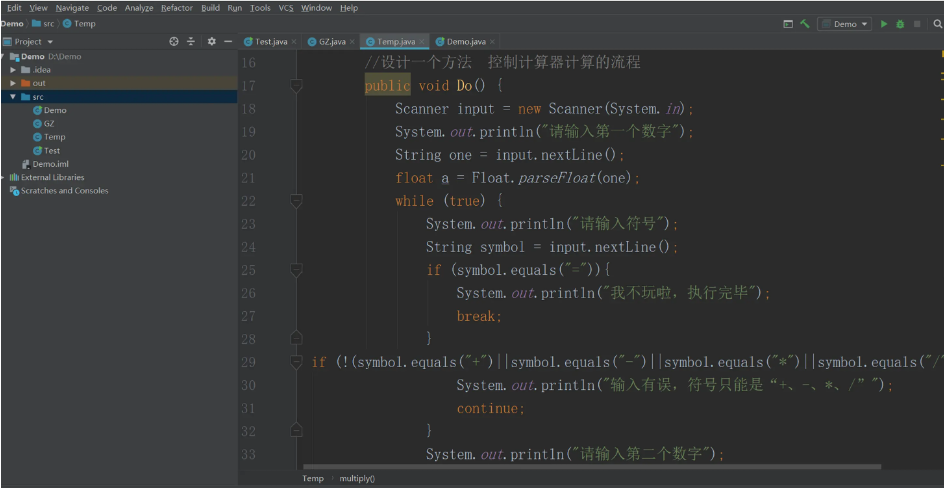The height and width of the screenshot is (488, 944).
Task: Expand the .idea folder
Action: point(13,70)
